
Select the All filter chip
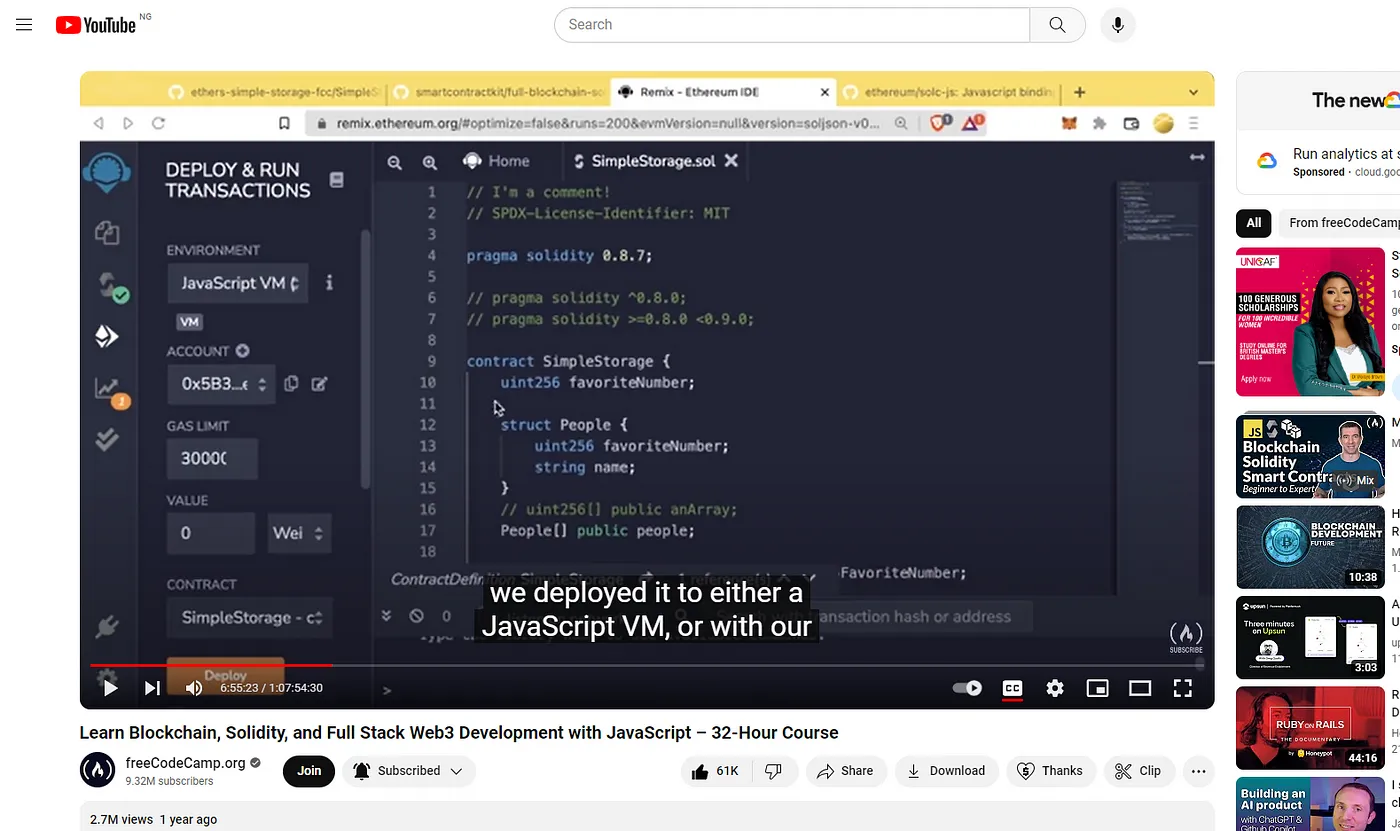click(x=1254, y=222)
